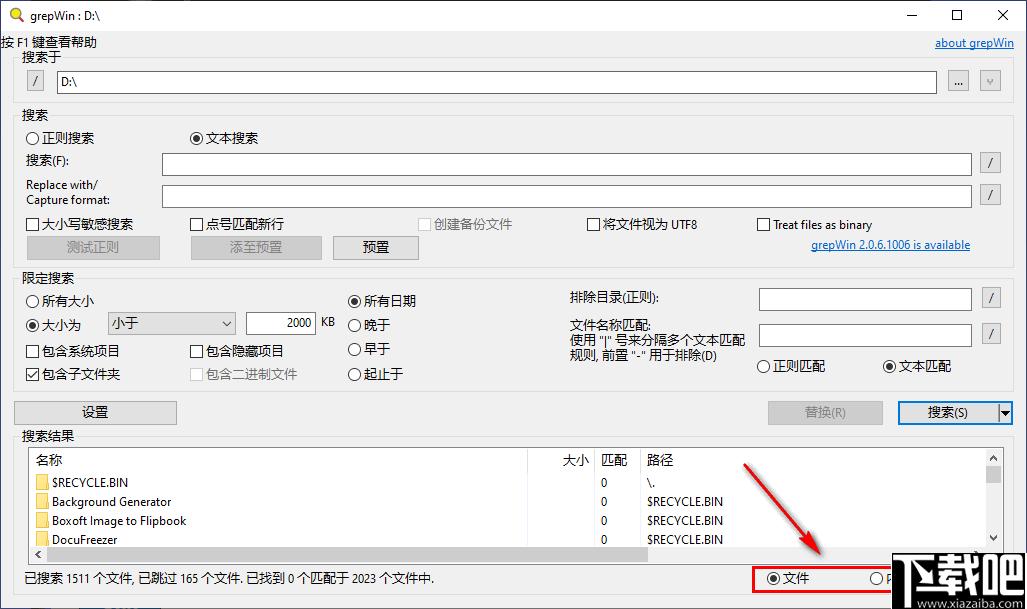Image resolution: width=1027 pixels, height=609 pixels.
Task: Click the slash button beside the exclude directories field
Action: 991,298
